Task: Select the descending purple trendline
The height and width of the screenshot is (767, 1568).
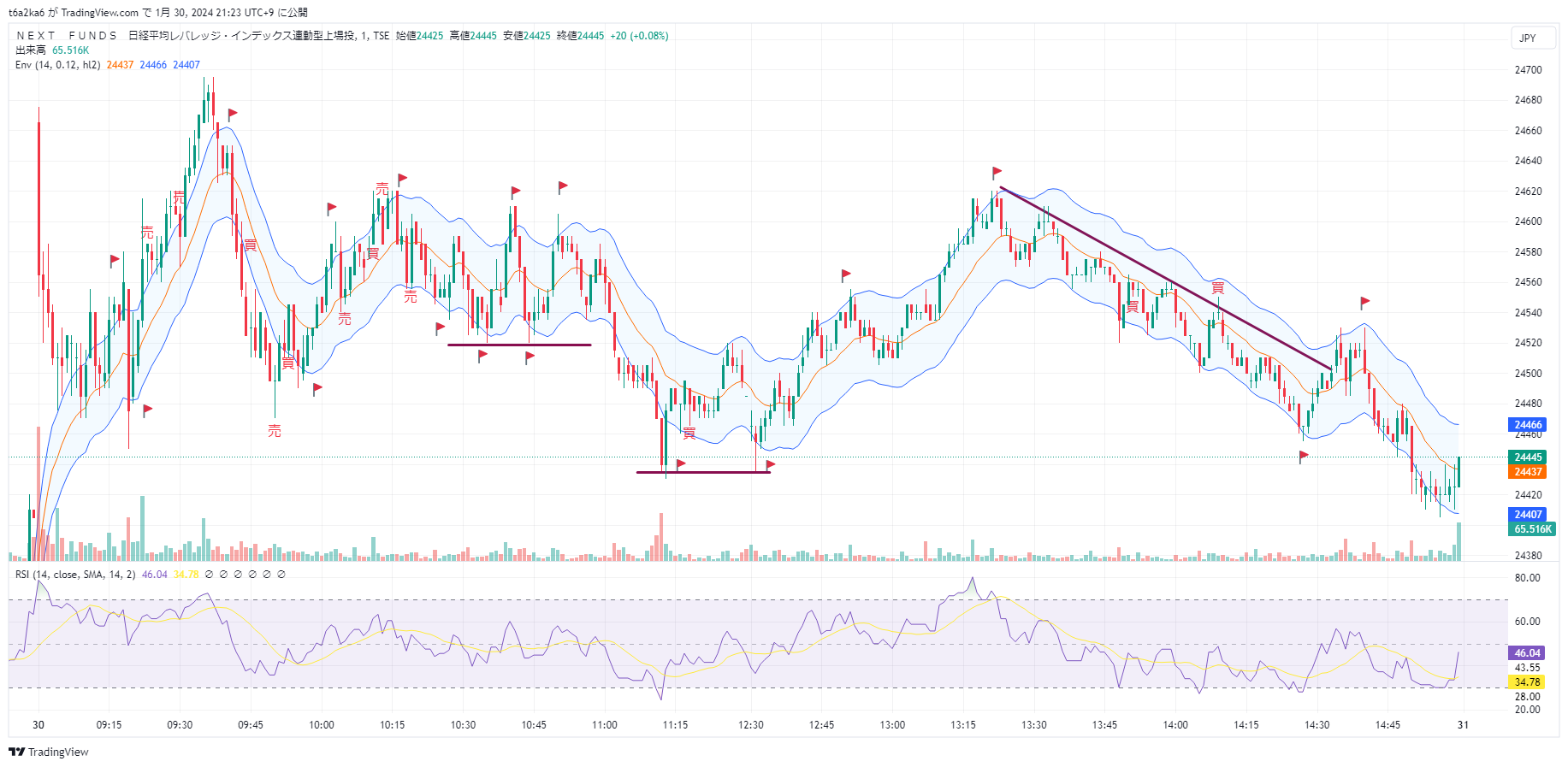Action: click(1165, 278)
